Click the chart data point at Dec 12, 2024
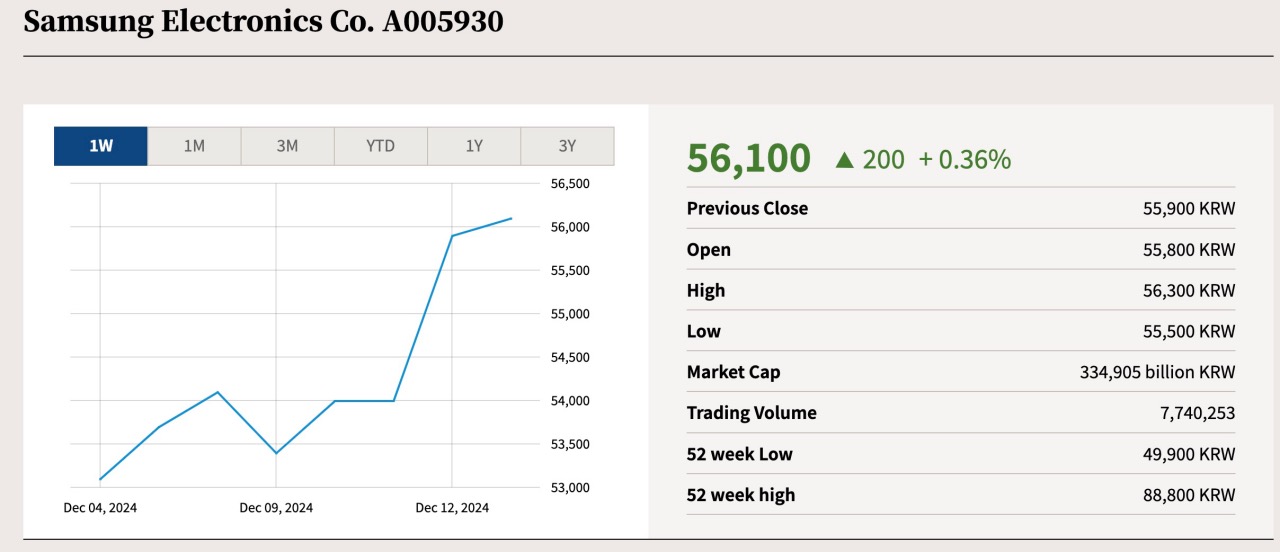 tap(452, 236)
